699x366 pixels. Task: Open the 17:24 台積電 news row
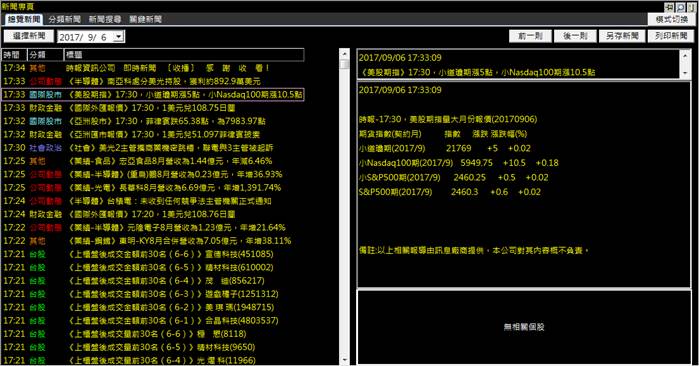pos(153,201)
